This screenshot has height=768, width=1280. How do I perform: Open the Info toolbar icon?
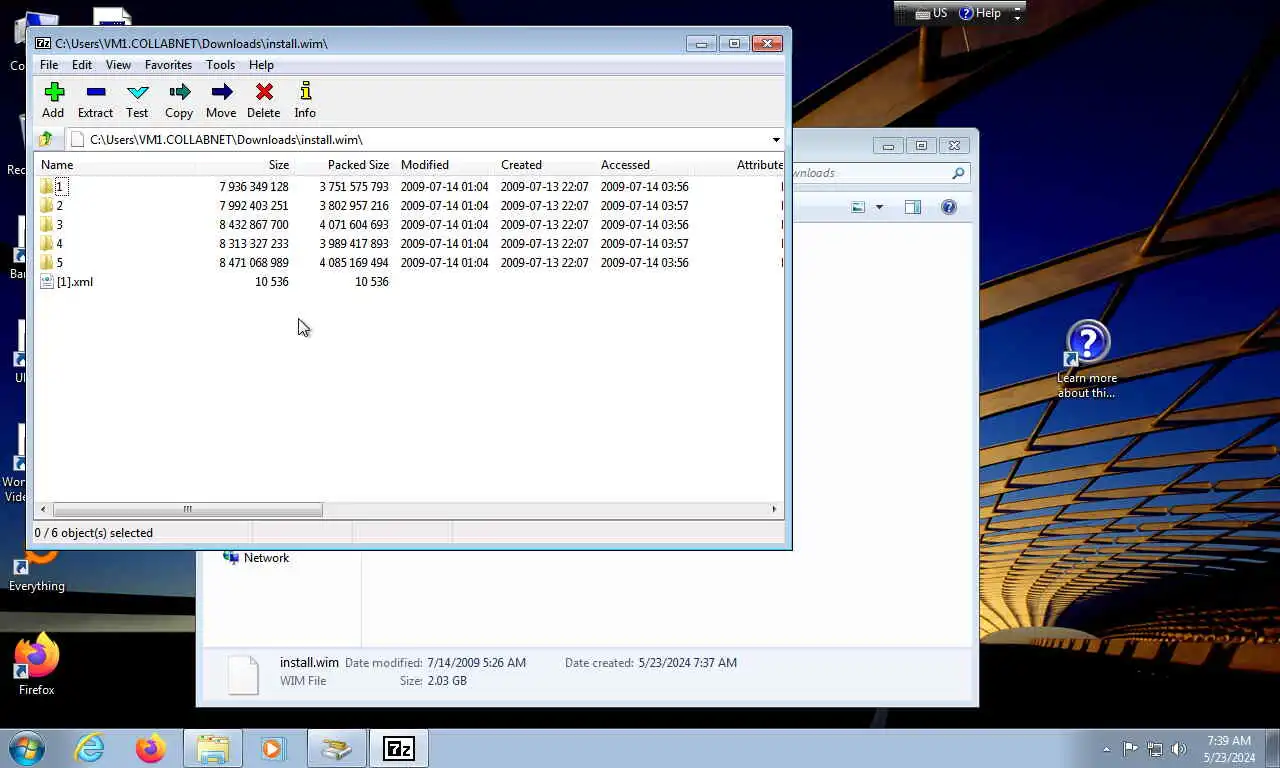tap(305, 100)
